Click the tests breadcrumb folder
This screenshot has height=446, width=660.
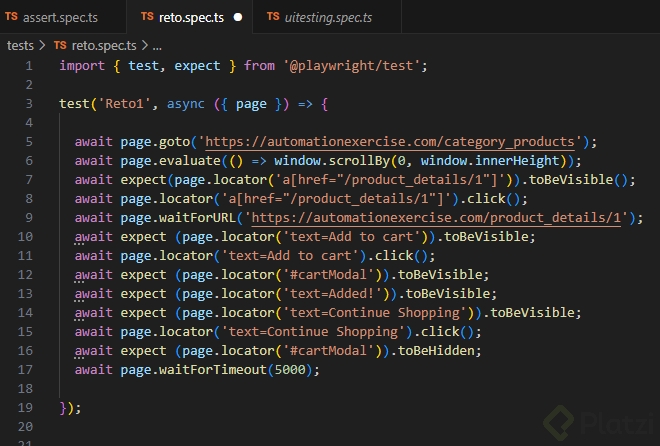click(20, 45)
